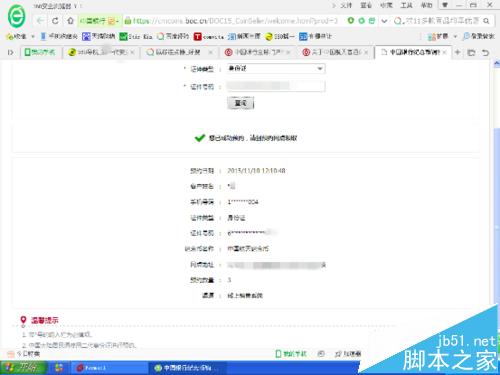Click the 查询 button

(240, 103)
